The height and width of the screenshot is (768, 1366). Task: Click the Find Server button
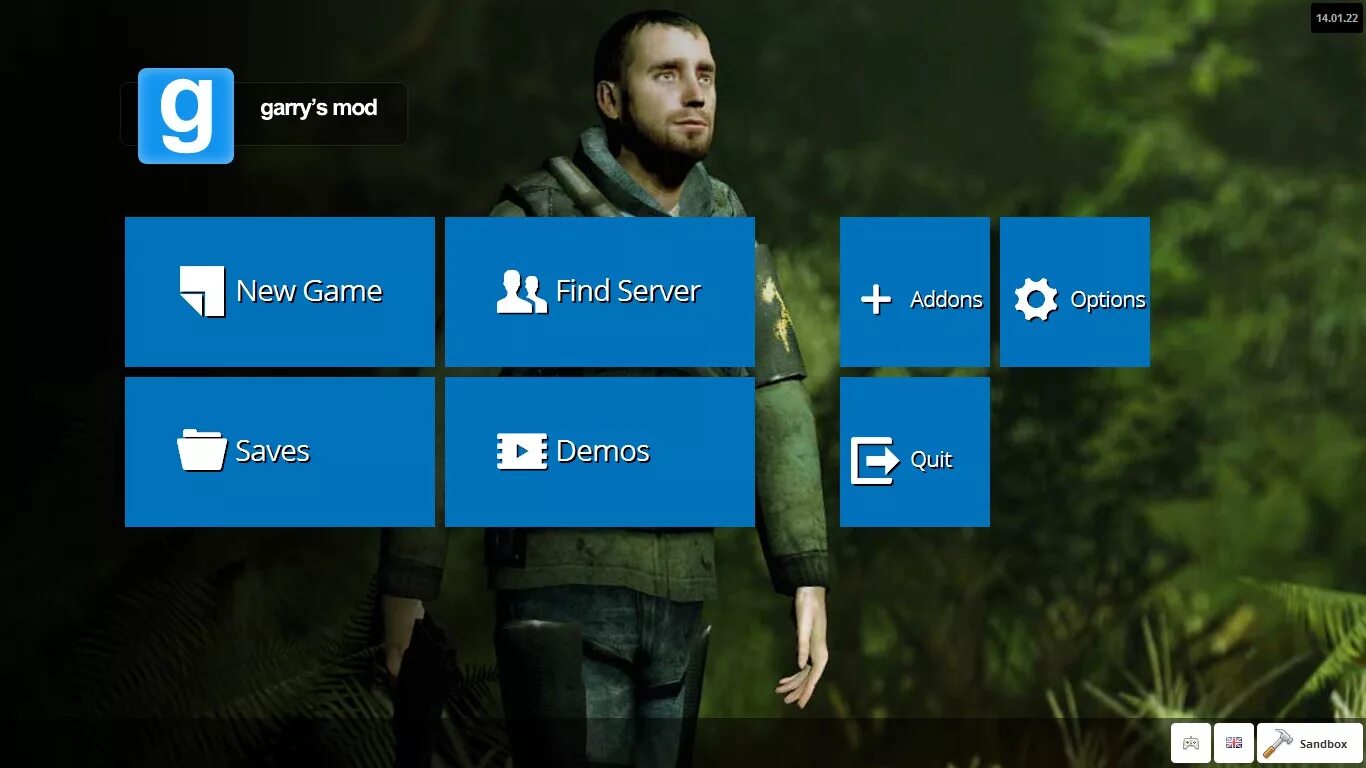pyautogui.click(x=599, y=291)
